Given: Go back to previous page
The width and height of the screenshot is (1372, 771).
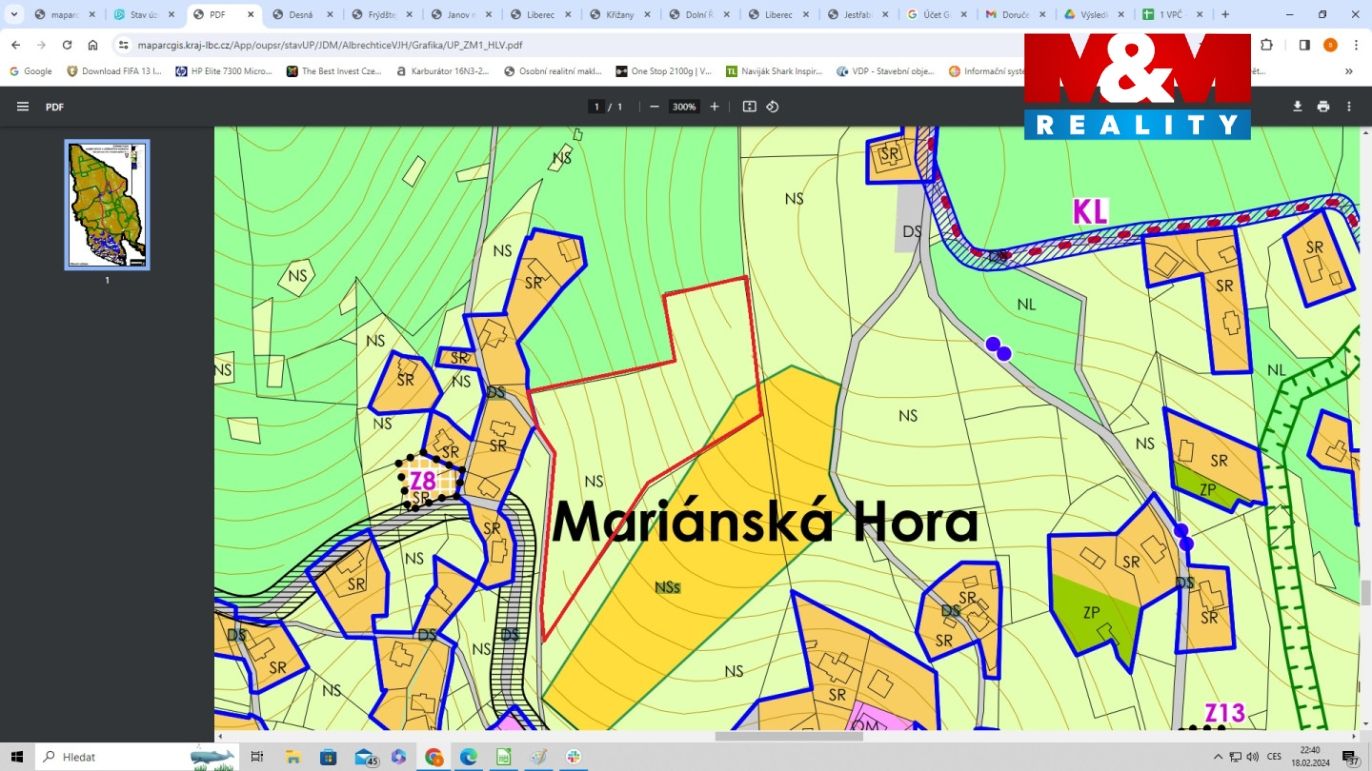Looking at the screenshot, I should click(15, 45).
